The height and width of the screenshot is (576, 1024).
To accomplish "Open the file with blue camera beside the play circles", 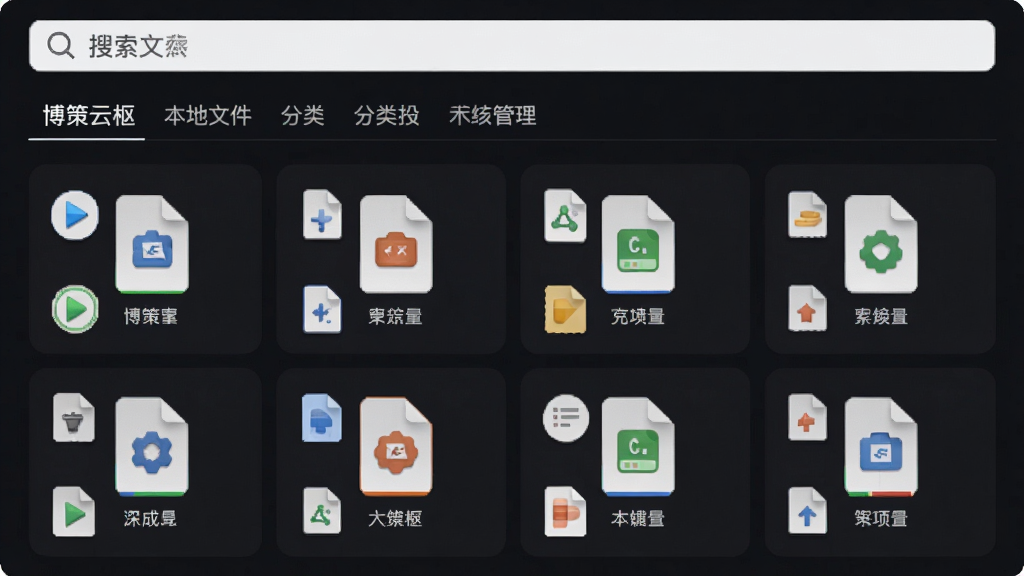I will click(x=152, y=244).
